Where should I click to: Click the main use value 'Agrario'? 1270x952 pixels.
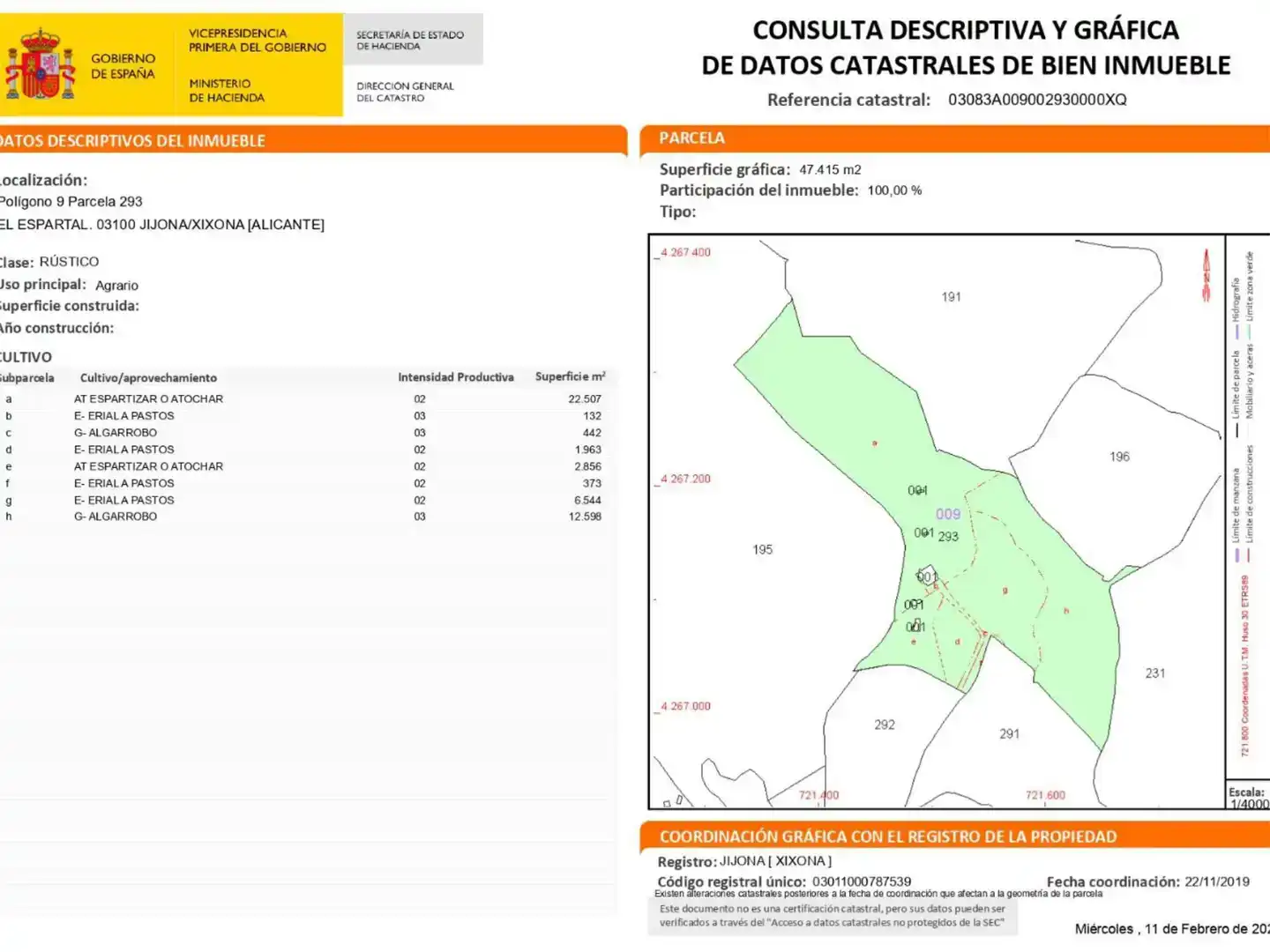tap(116, 286)
